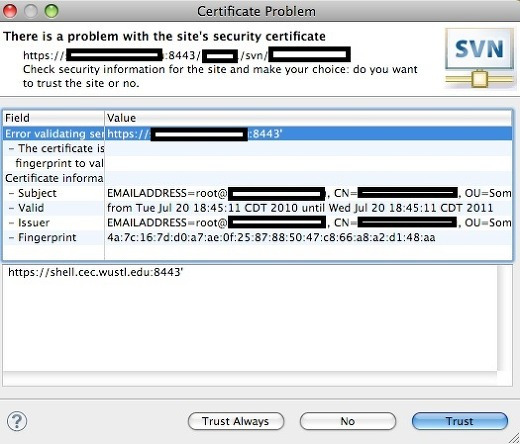
Task: Click the Trust Always button
Action: point(236,421)
